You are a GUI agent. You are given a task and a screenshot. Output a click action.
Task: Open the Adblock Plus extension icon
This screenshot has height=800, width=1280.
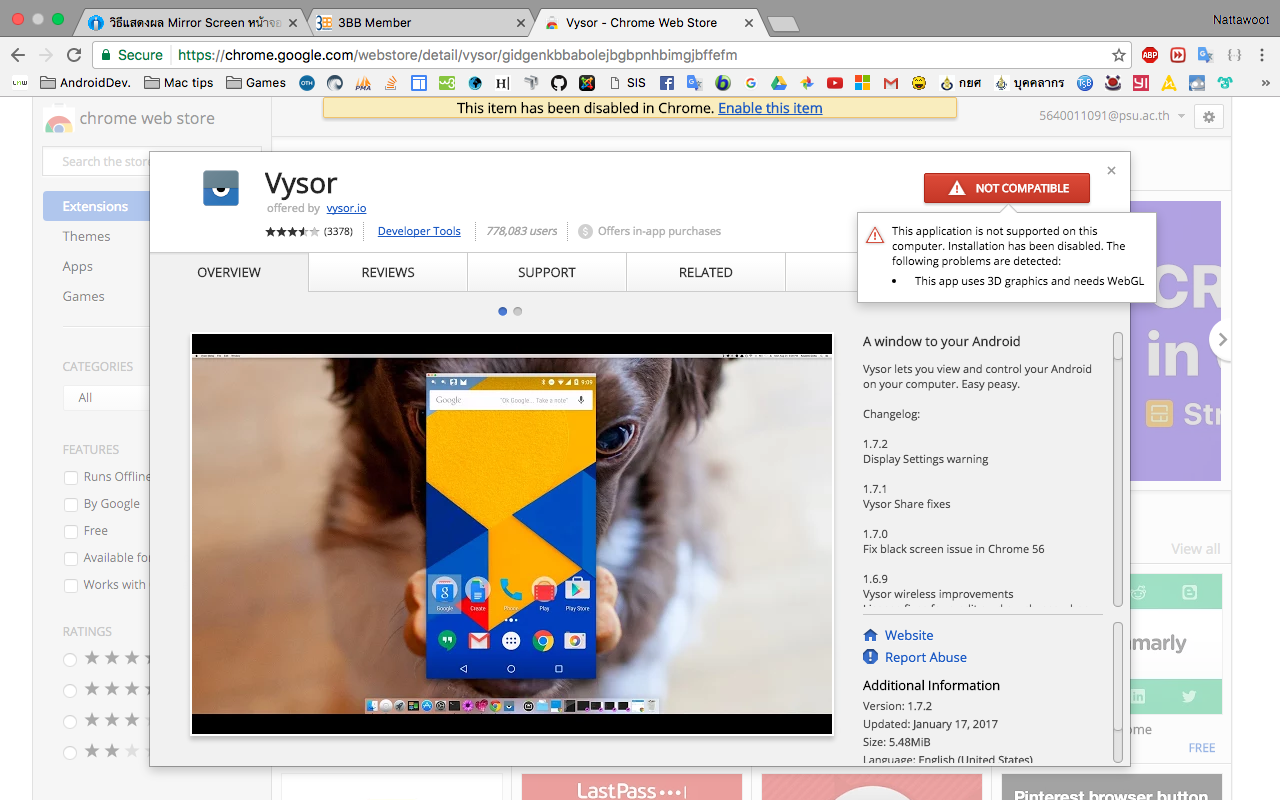[x=1150, y=55]
